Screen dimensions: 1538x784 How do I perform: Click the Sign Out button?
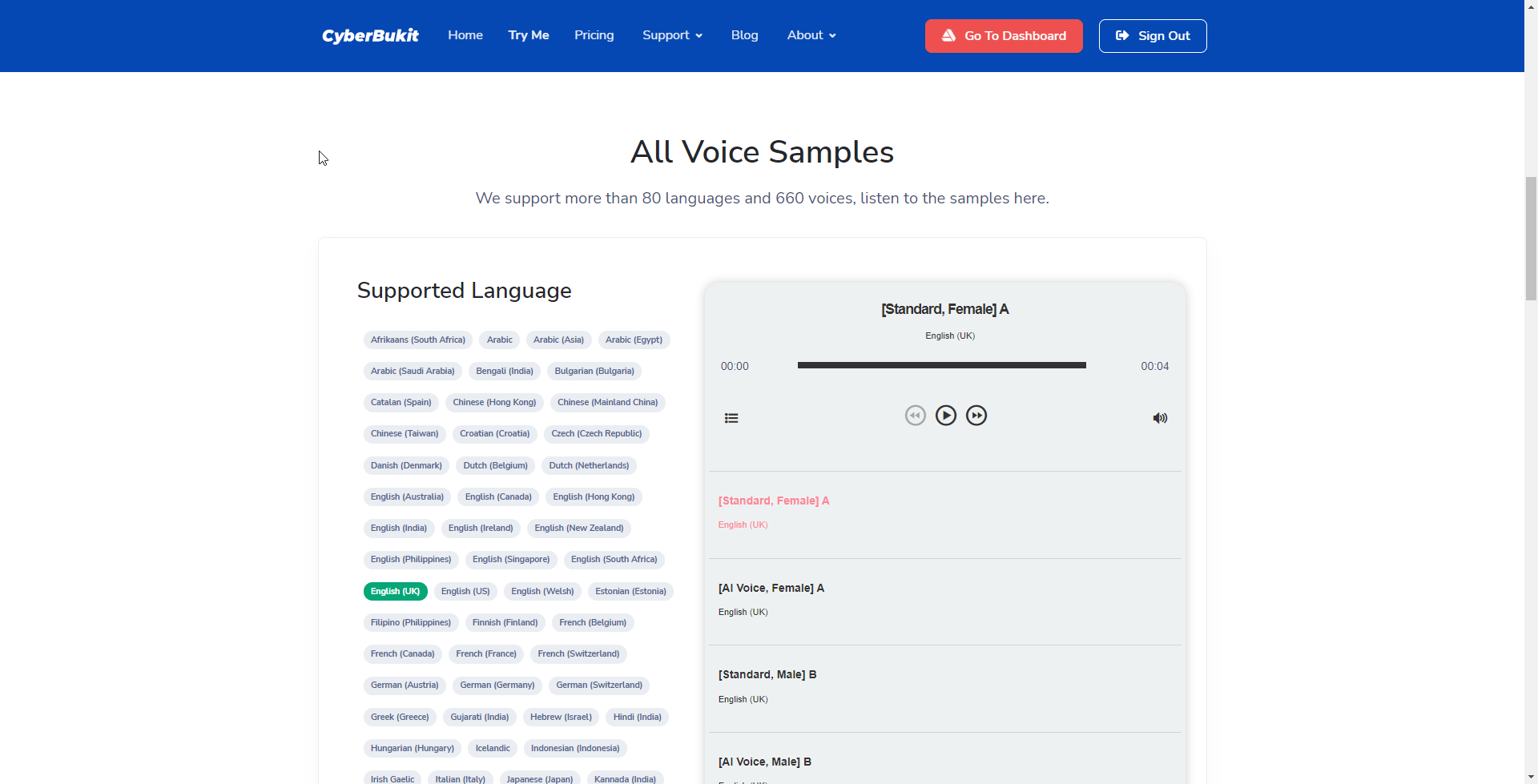pyautogui.click(x=1153, y=36)
